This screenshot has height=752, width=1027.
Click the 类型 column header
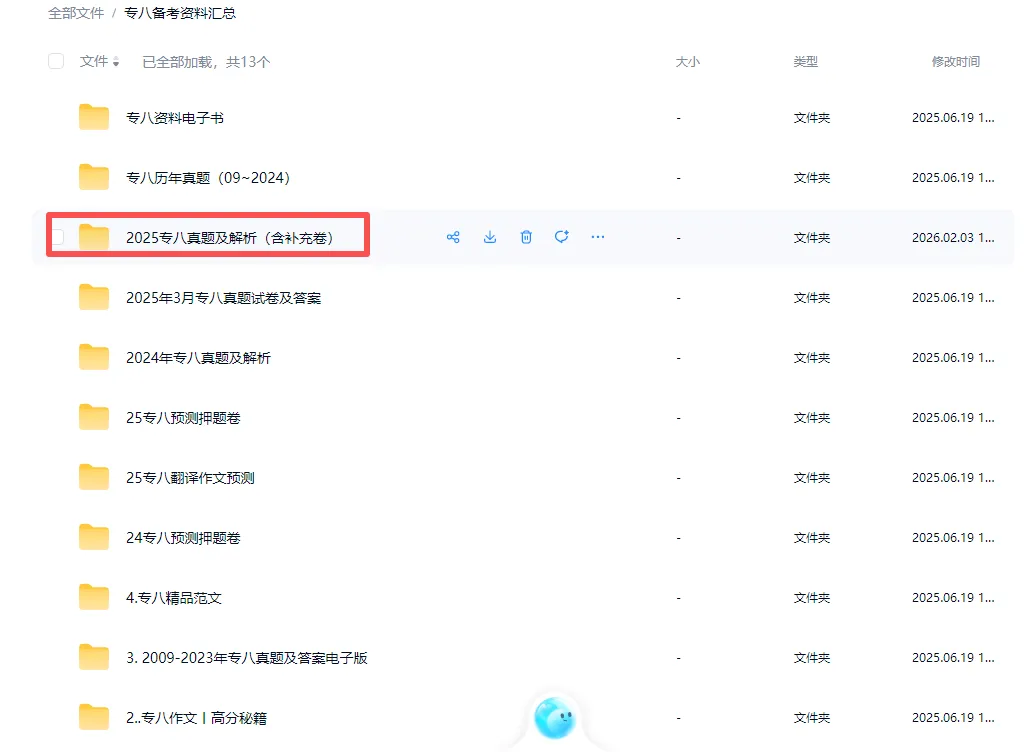[x=806, y=61]
